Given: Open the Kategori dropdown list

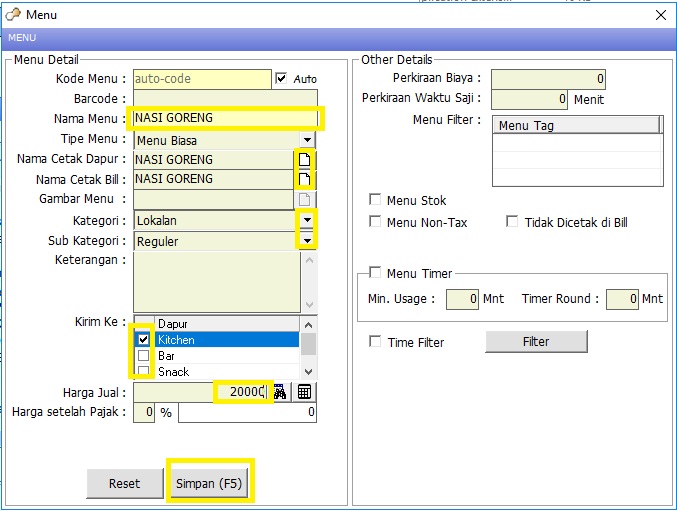Looking at the screenshot, I should [x=307, y=220].
